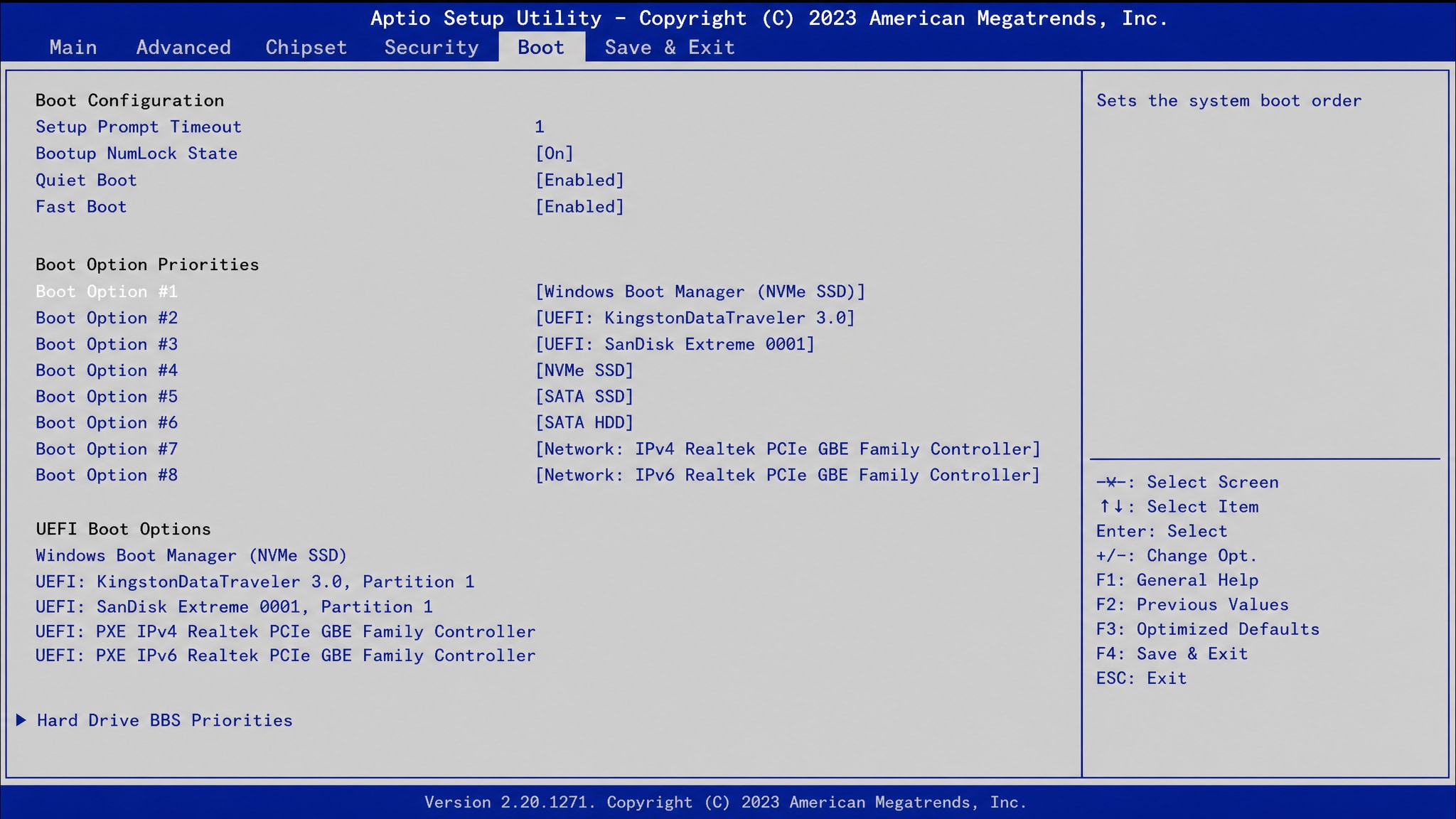
Task: Open Boot Option #1 Windows Boot Manager dropdown
Action: point(700,291)
